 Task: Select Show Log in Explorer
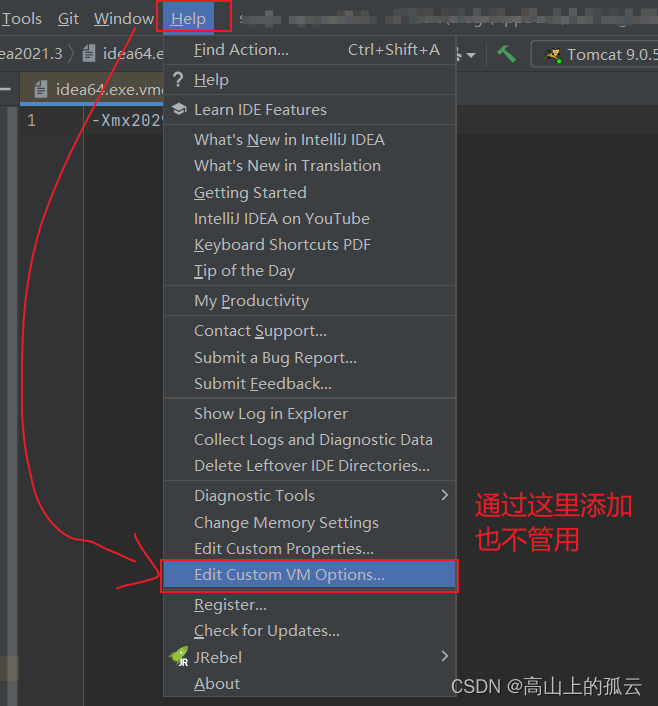click(x=309, y=414)
